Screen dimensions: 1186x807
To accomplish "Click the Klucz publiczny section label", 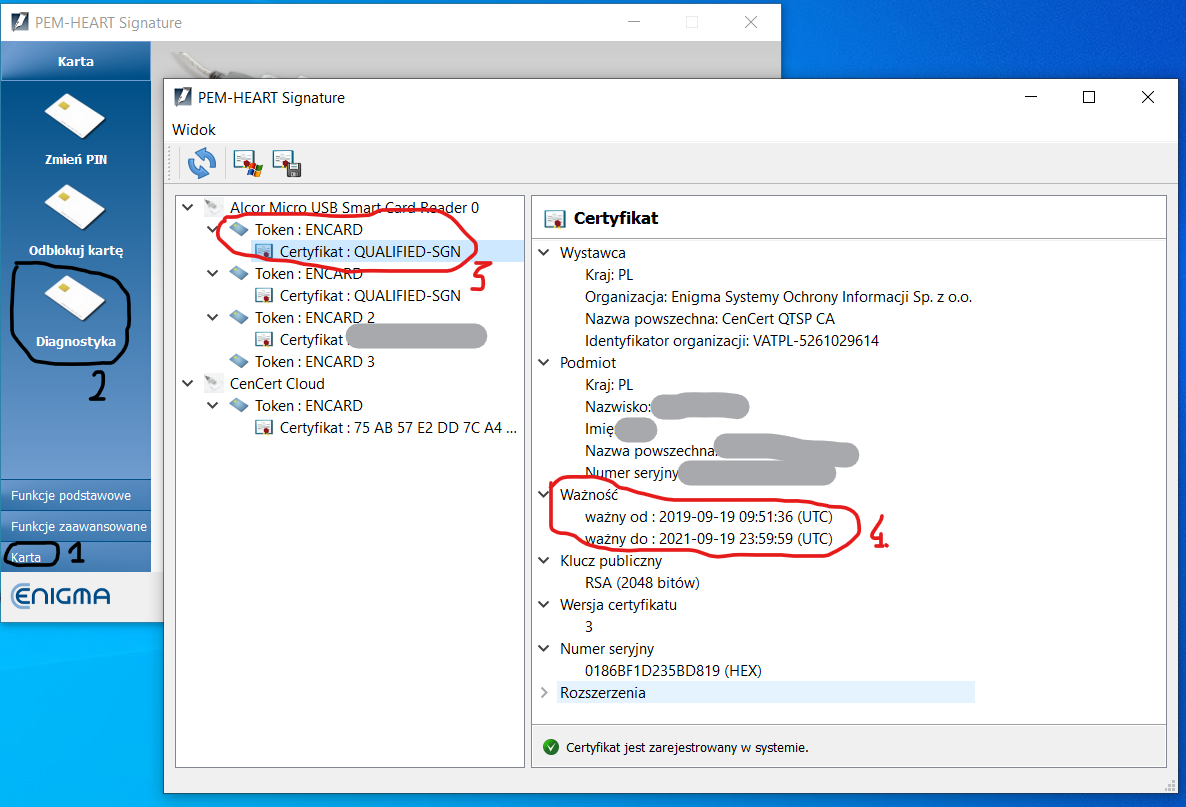I will click(x=610, y=560).
